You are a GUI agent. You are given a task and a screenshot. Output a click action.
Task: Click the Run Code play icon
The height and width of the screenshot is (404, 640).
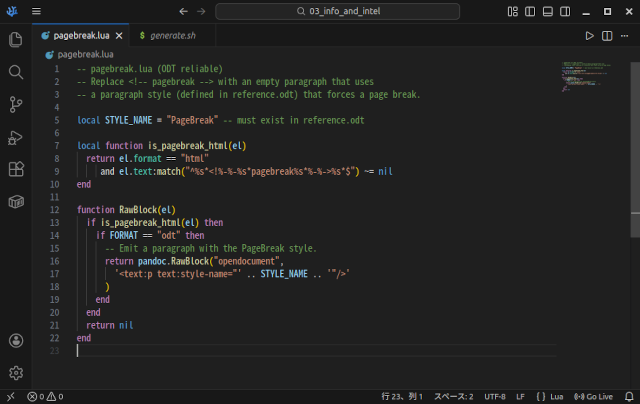(x=590, y=35)
